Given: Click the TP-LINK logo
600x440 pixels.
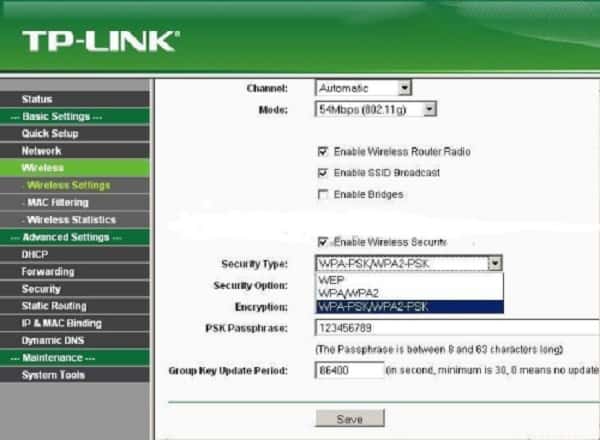Looking at the screenshot, I should 101,41.
